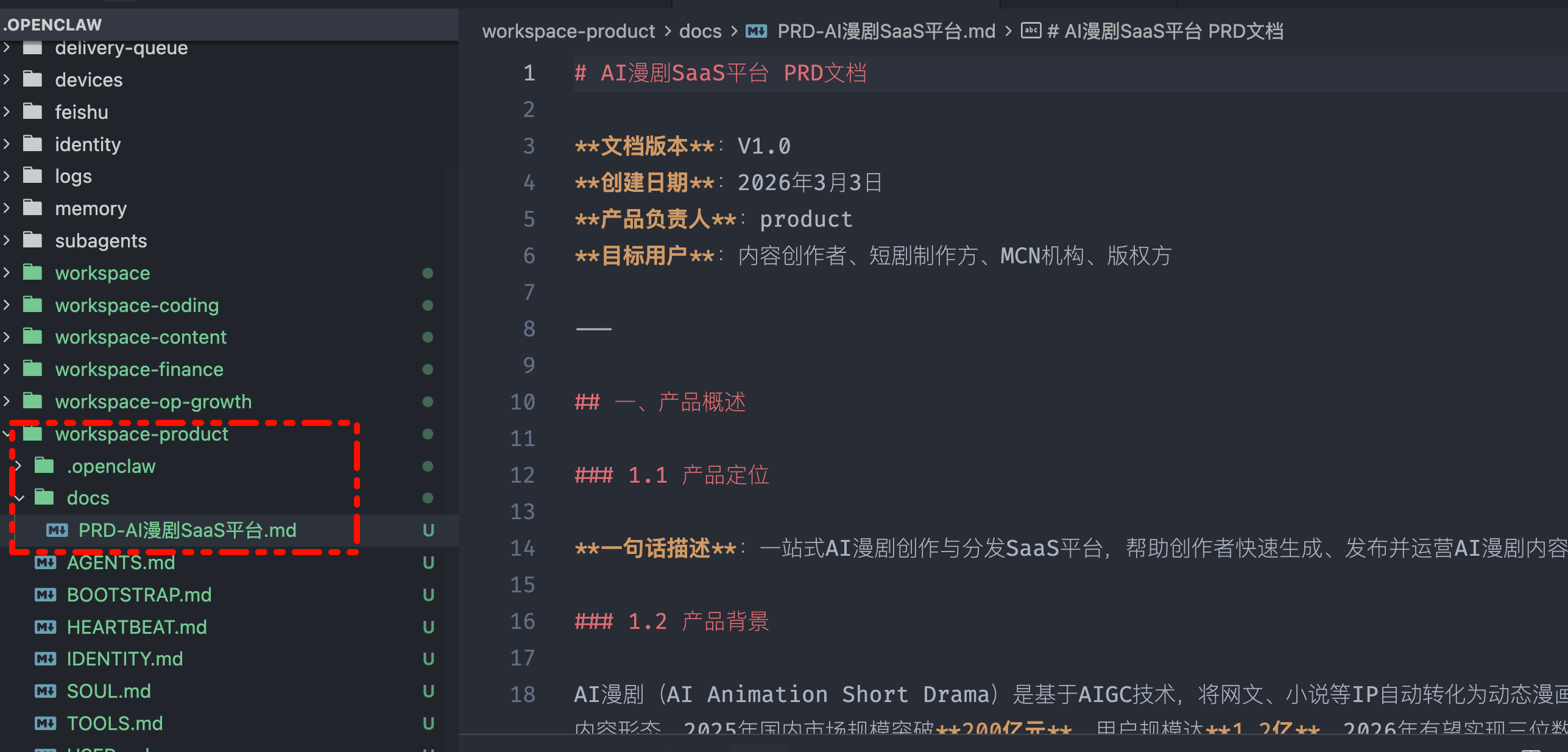
Task: Click the markdown icon beside SOUL.md
Action: pyautogui.click(x=46, y=691)
